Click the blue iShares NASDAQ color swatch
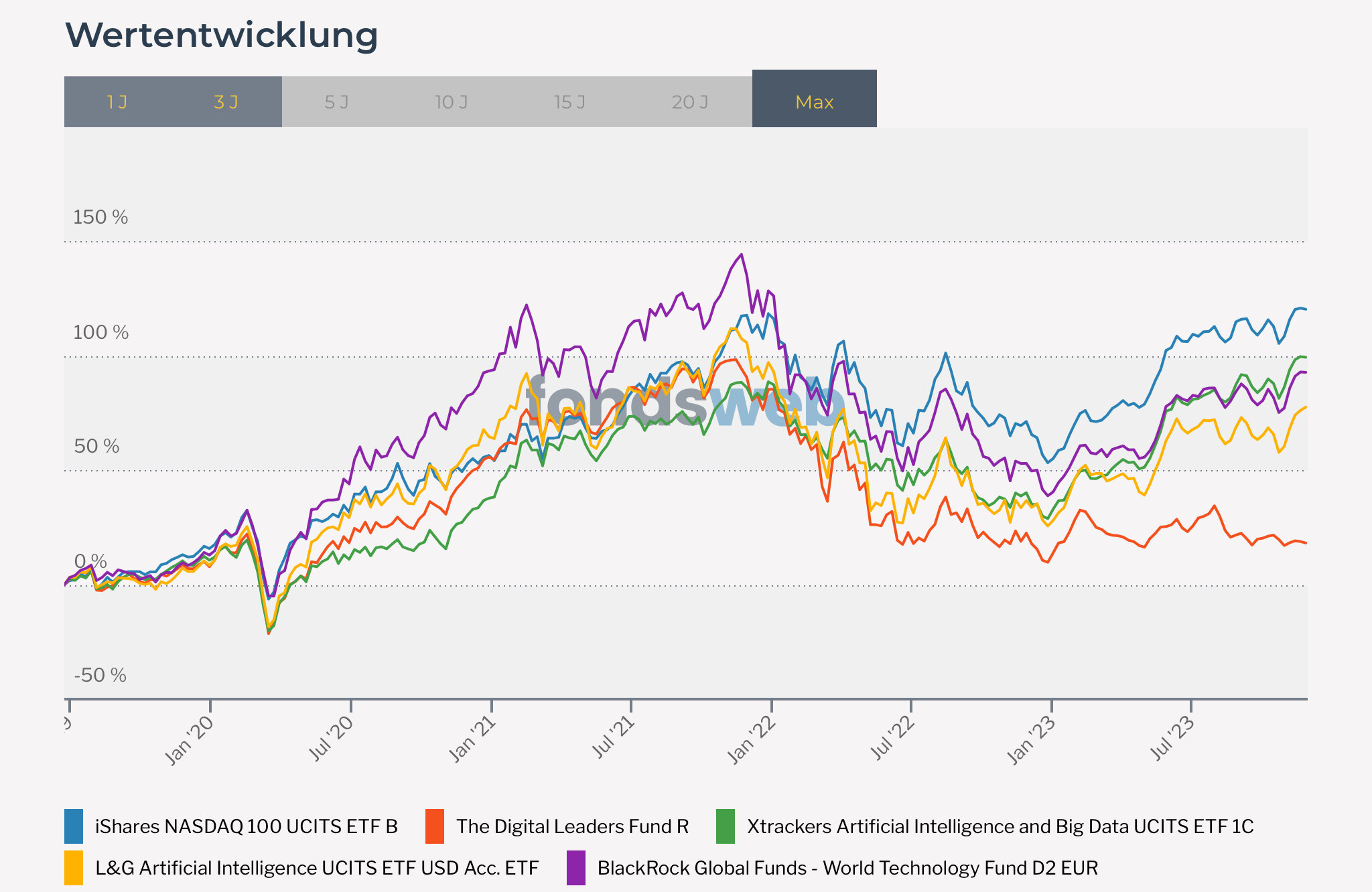Image resolution: width=1372 pixels, height=892 pixels. coord(74,826)
